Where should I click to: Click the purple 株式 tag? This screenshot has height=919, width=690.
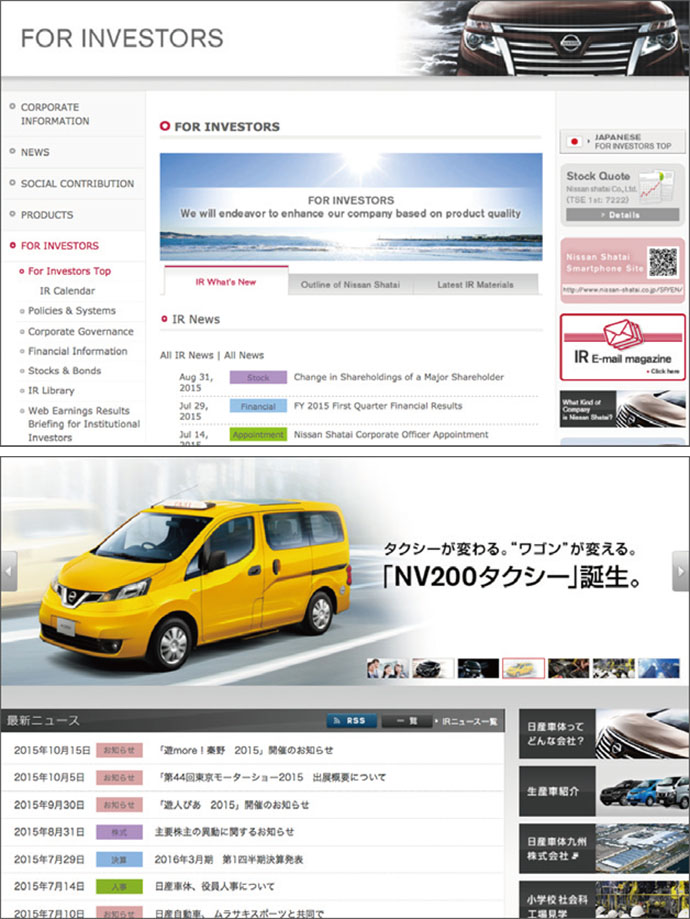(120, 832)
